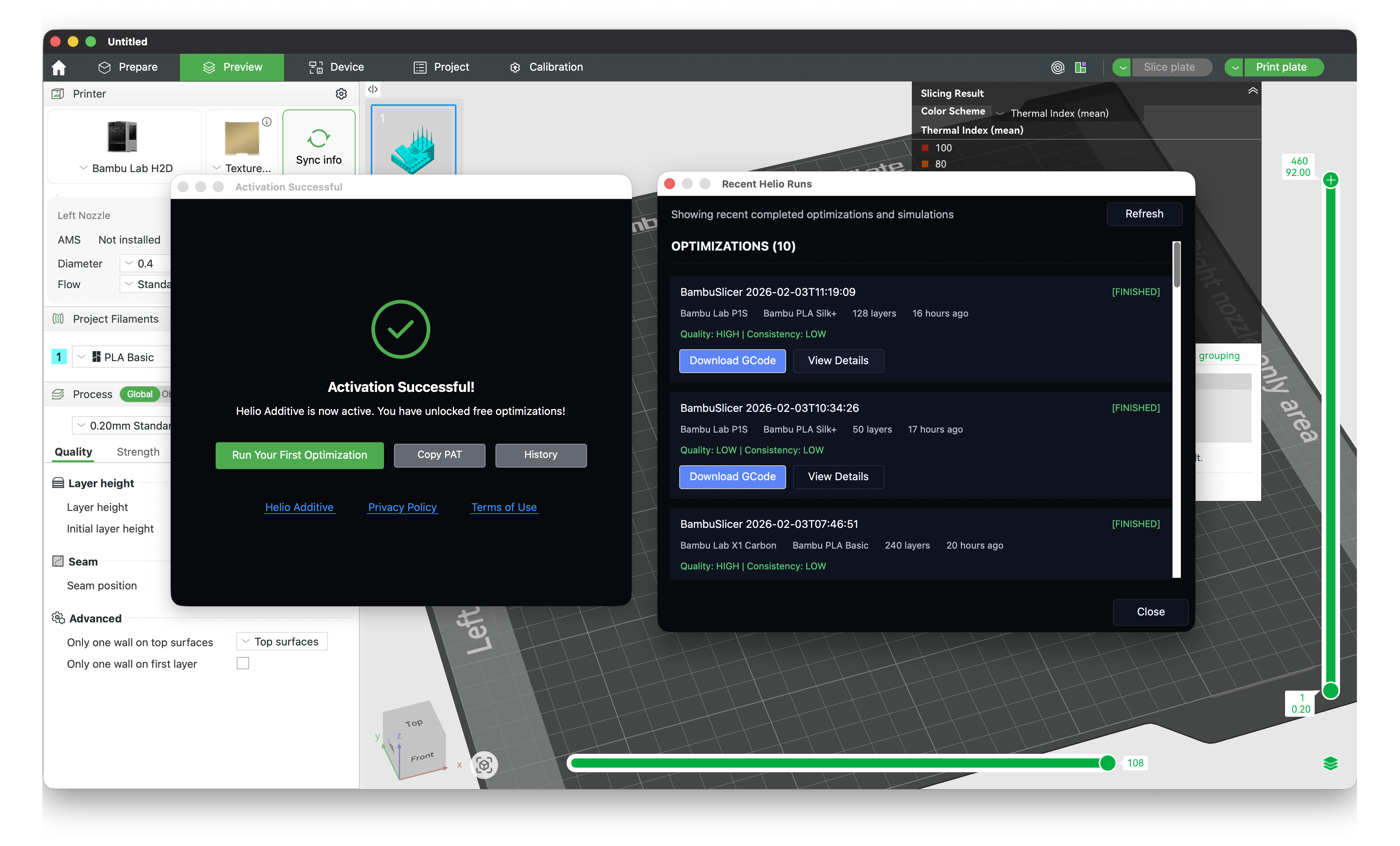The image size is (1400, 846).
Task: Toggle the Only one wall on first layer checkbox
Action: (243, 663)
